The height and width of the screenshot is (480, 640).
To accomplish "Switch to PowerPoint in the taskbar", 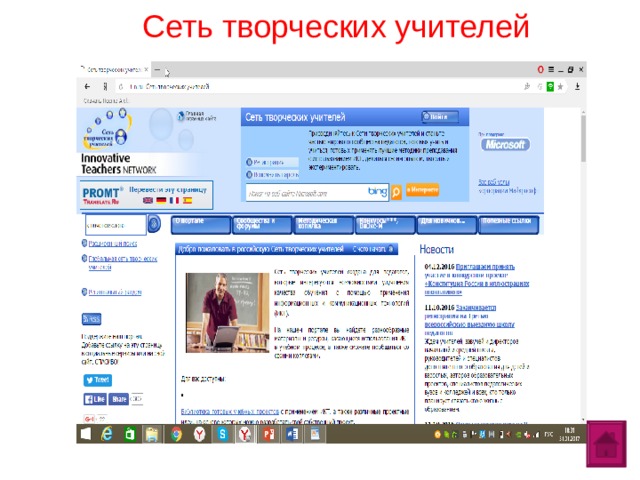I will click(269, 434).
